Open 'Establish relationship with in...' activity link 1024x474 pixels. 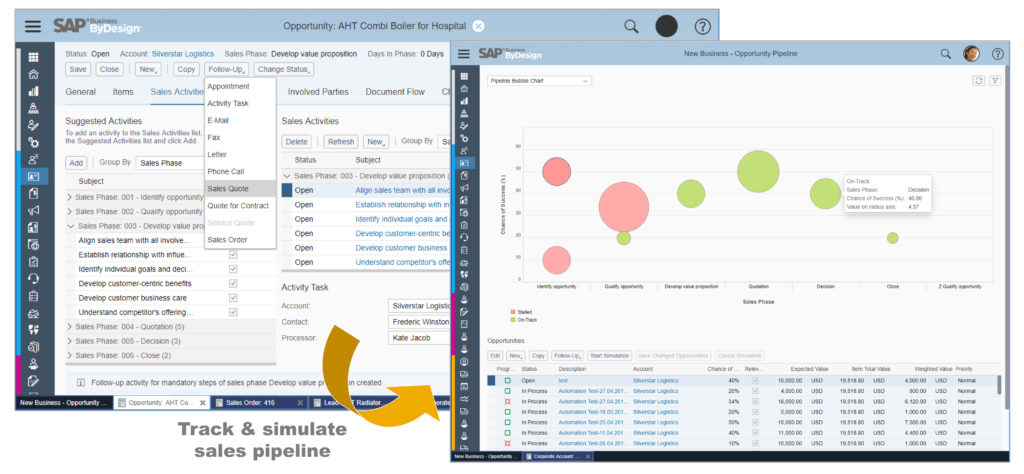click(x=402, y=204)
